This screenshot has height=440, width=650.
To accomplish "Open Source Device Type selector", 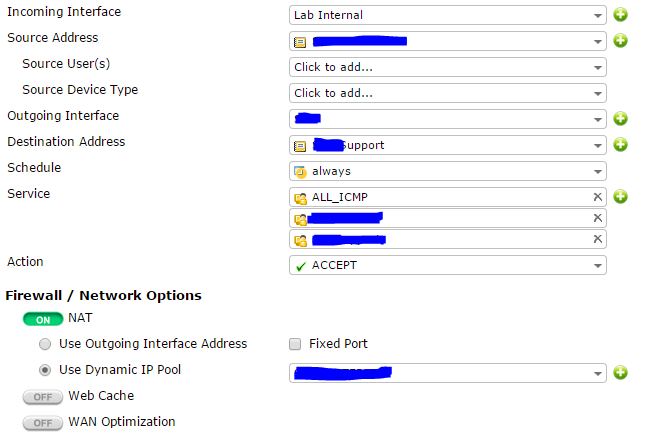I will (x=447, y=93).
